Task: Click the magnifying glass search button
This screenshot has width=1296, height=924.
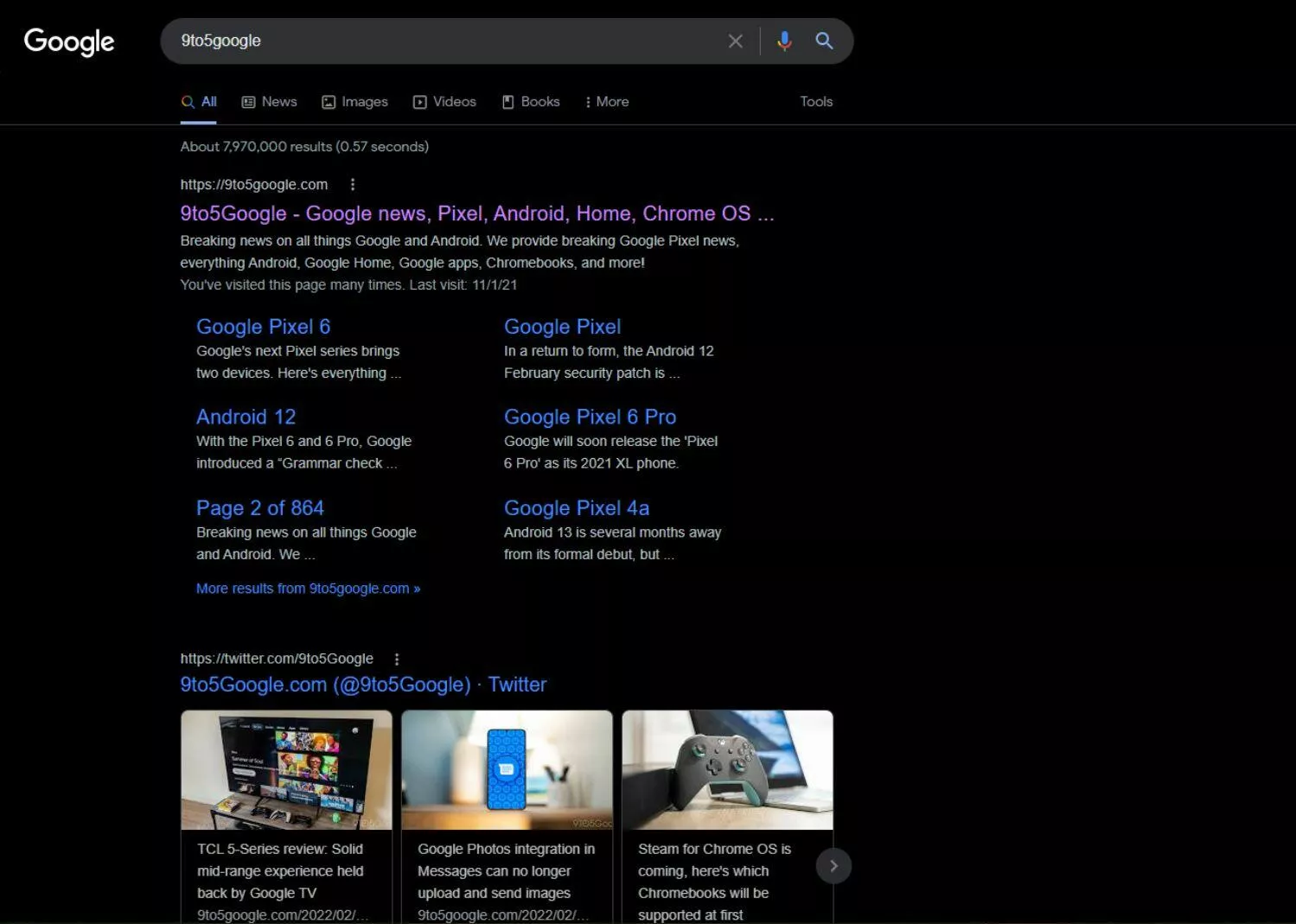Action: click(824, 41)
